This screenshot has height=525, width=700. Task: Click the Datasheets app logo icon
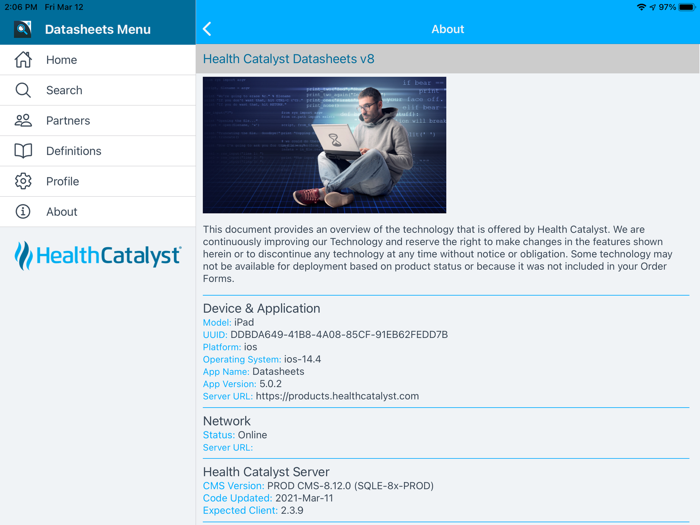pos(23,29)
